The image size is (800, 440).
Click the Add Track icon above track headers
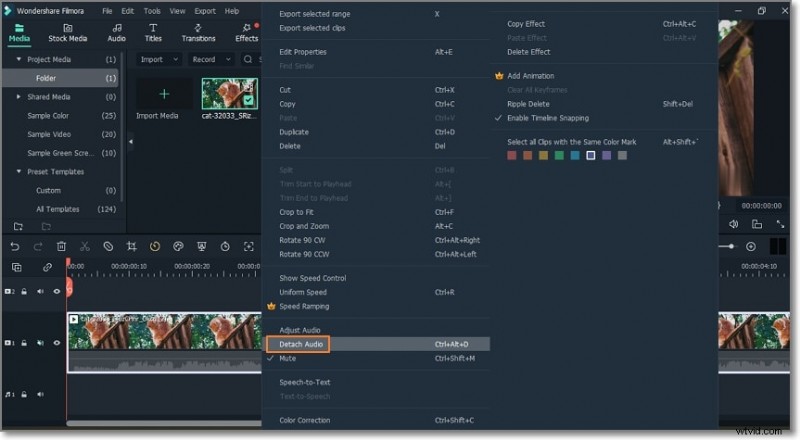coord(17,267)
